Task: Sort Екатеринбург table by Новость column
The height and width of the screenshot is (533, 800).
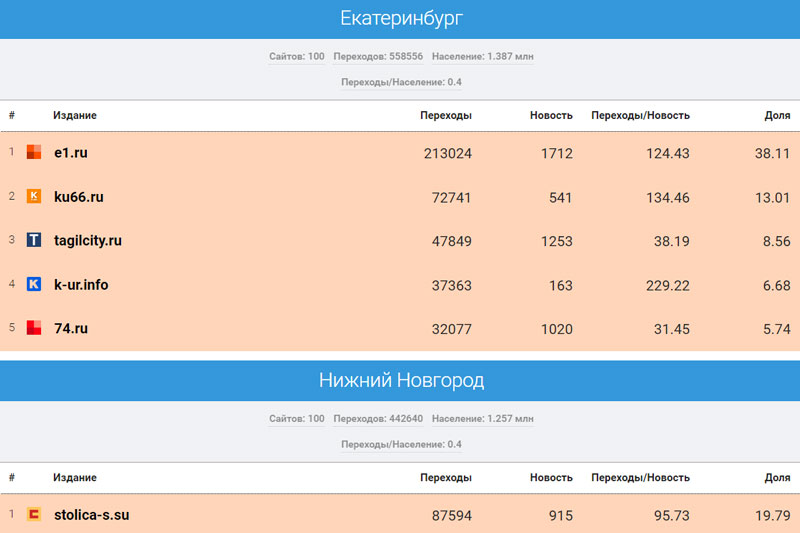Action: (551, 116)
